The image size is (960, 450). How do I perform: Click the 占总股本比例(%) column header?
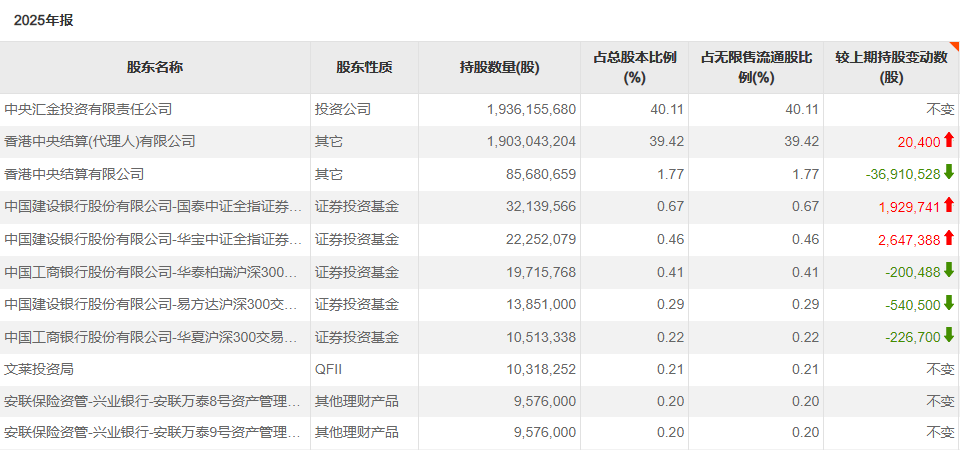point(635,68)
